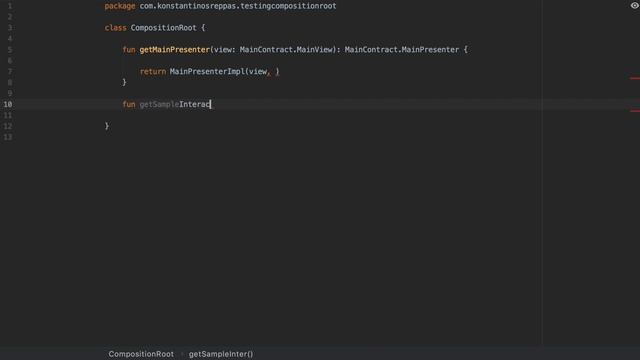
Task: Click CompositionRoot in the breadcrumb bar
Action: click(x=141, y=354)
